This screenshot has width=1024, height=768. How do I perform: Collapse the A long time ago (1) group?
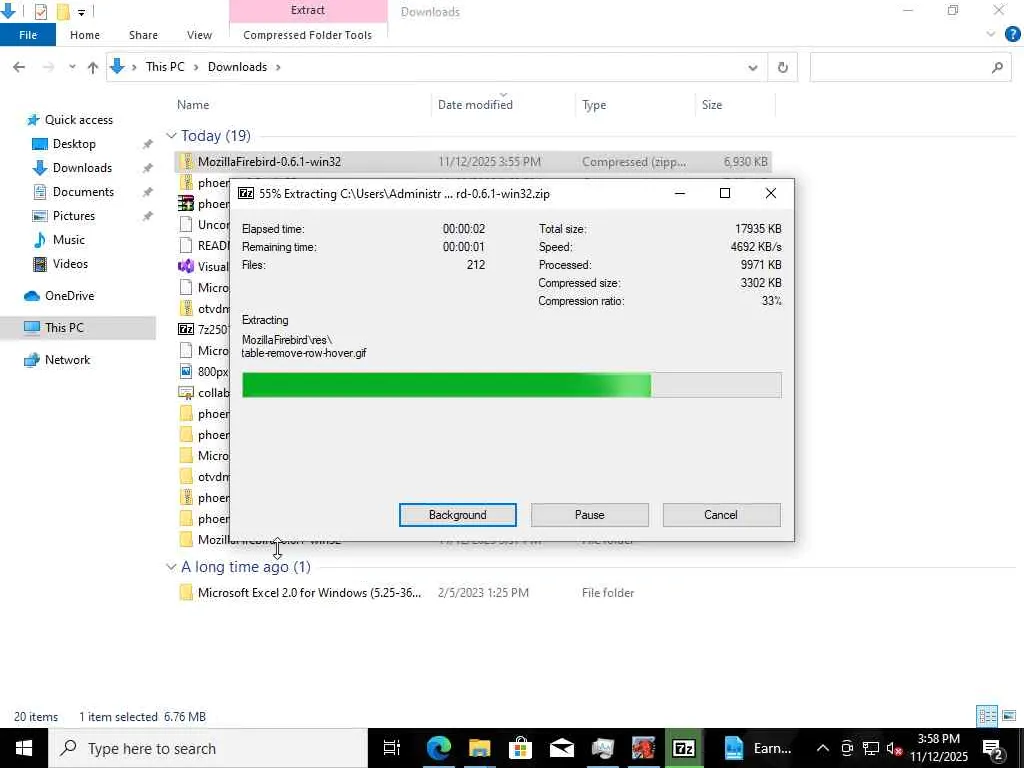click(x=171, y=567)
